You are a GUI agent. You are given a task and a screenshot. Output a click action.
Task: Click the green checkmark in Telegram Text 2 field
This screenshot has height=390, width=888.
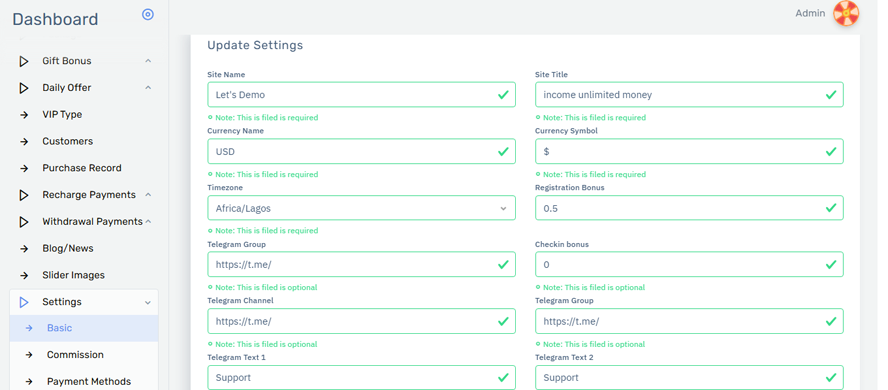tap(831, 378)
